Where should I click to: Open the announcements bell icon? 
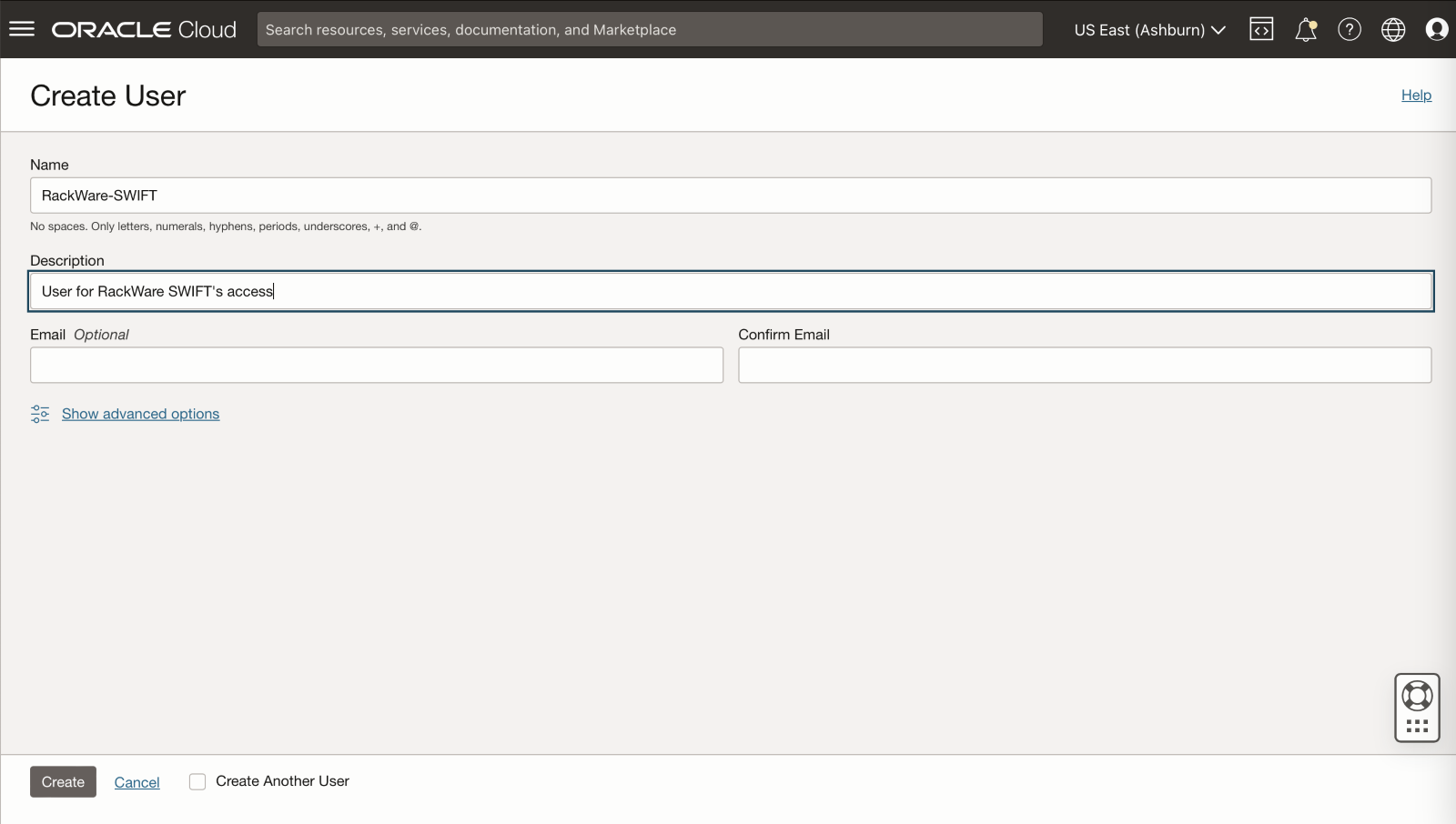(1306, 29)
